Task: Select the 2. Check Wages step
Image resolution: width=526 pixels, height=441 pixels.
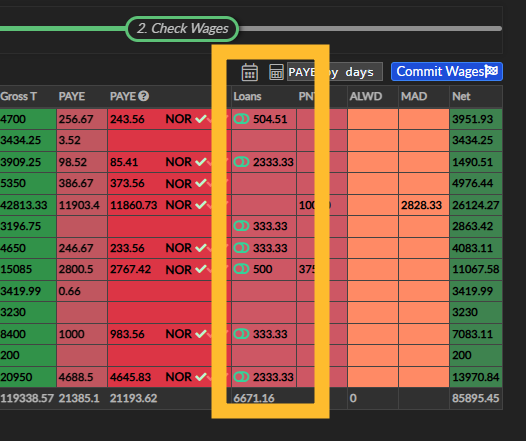Action: (182, 29)
